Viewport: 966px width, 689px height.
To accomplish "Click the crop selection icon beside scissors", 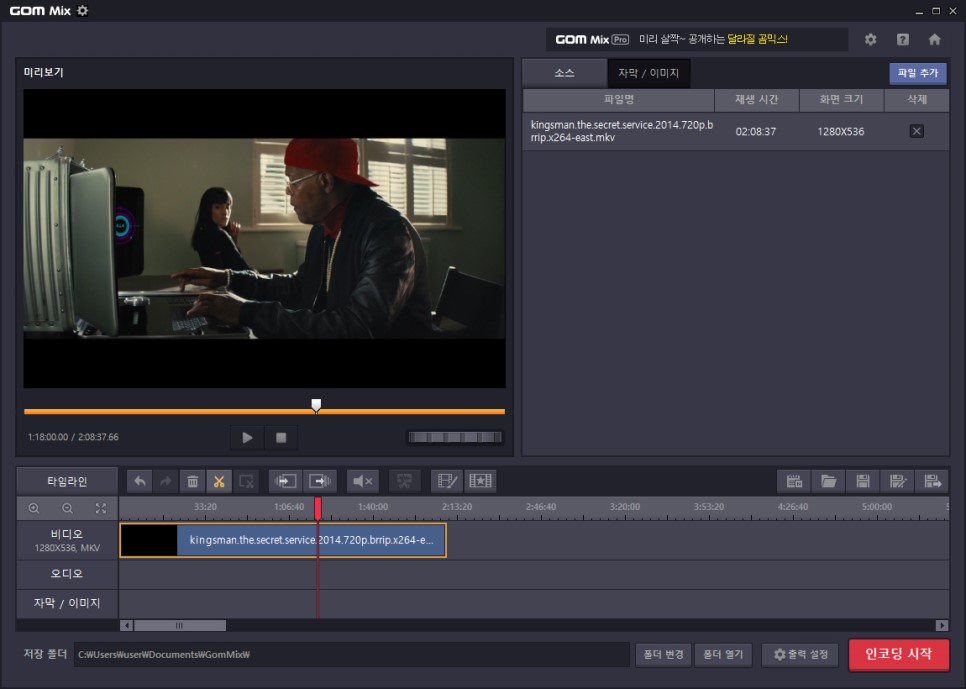I will click(246, 481).
